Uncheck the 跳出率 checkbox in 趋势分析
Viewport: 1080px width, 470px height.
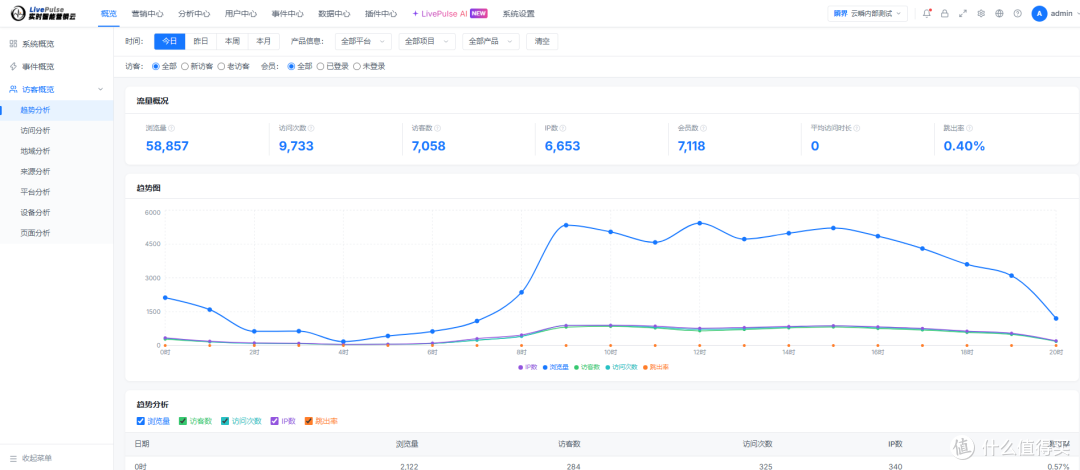[x=309, y=421]
